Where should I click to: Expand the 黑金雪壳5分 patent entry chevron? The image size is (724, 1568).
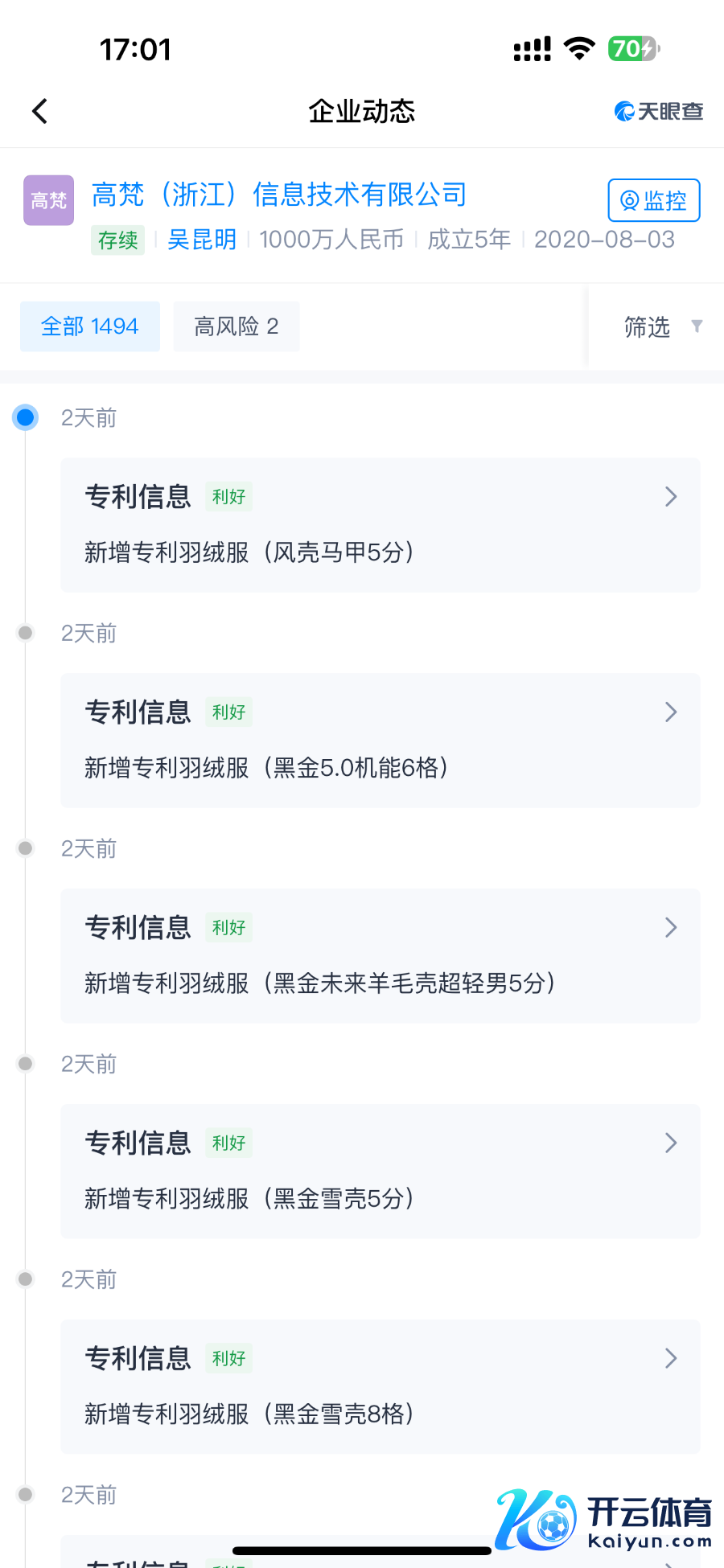tap(671, 1143)
